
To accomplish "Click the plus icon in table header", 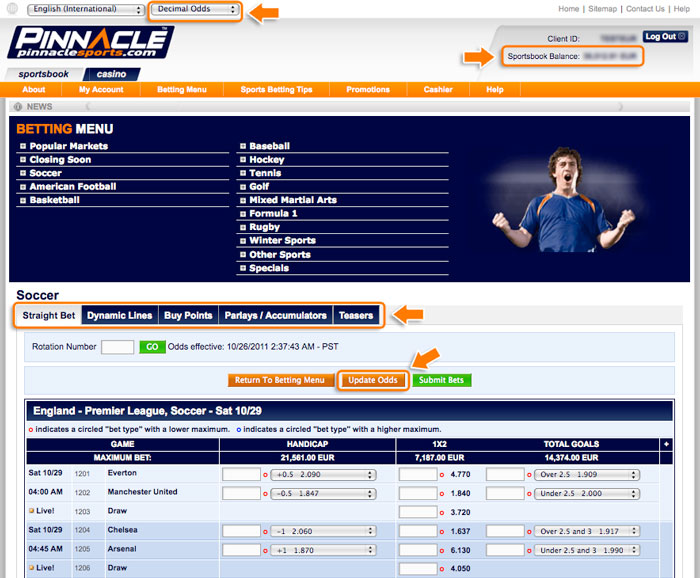I will click(x=666, y=444).
